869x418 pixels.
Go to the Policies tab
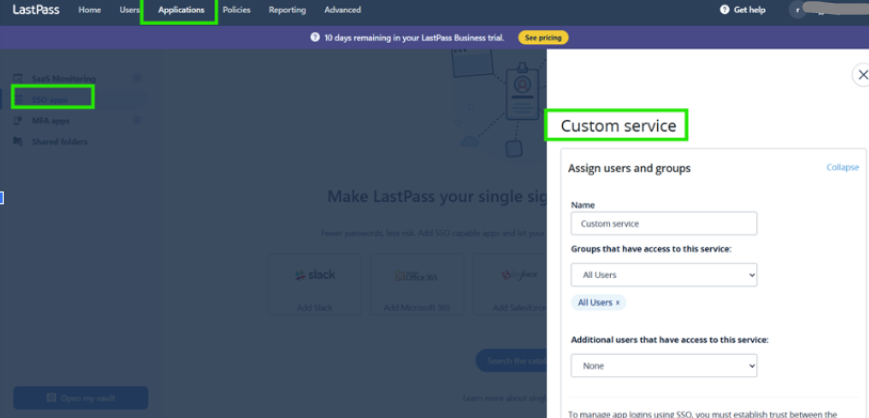click(237, 10)
